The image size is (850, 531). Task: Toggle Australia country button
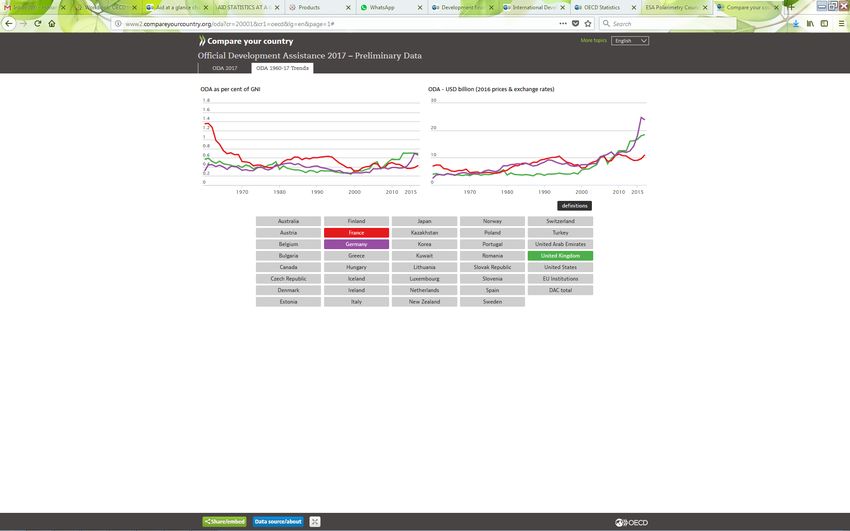click(x=288, y=221)
